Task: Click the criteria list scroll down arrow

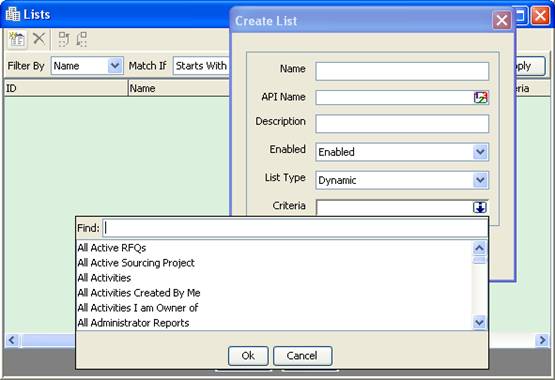Action: pyautogui.click(x=479, y=323)
